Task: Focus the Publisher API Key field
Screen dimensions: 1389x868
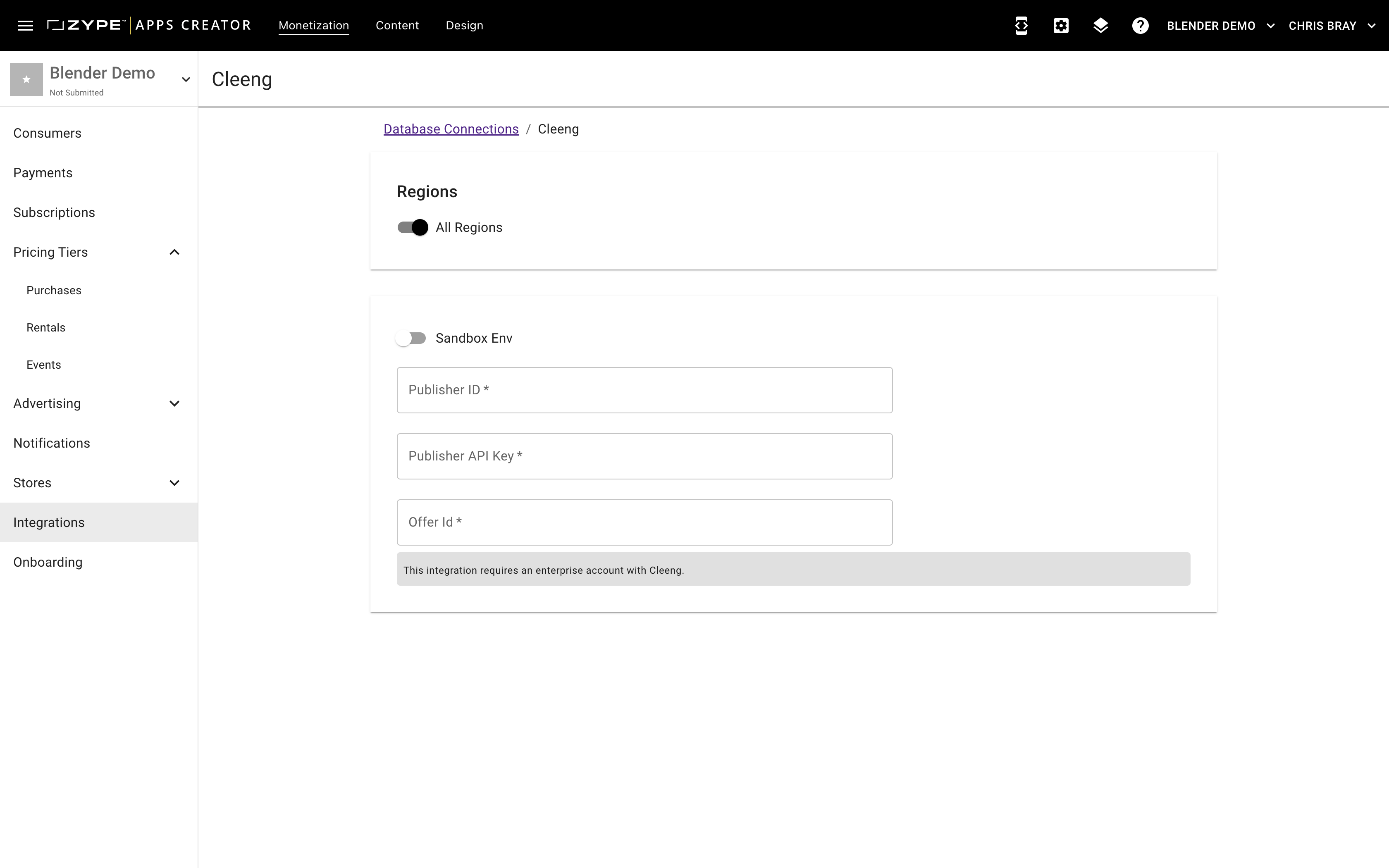Action: (644, 456)
